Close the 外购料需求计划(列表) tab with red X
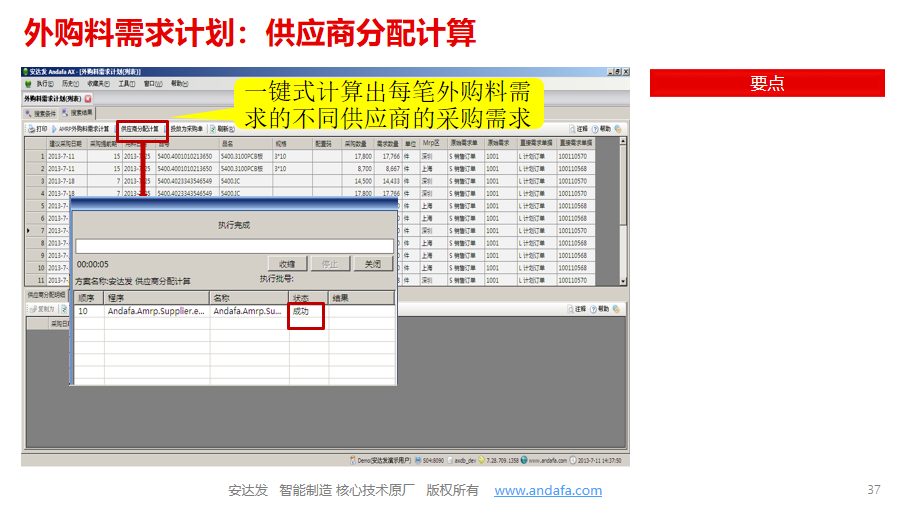 [88, 99]
